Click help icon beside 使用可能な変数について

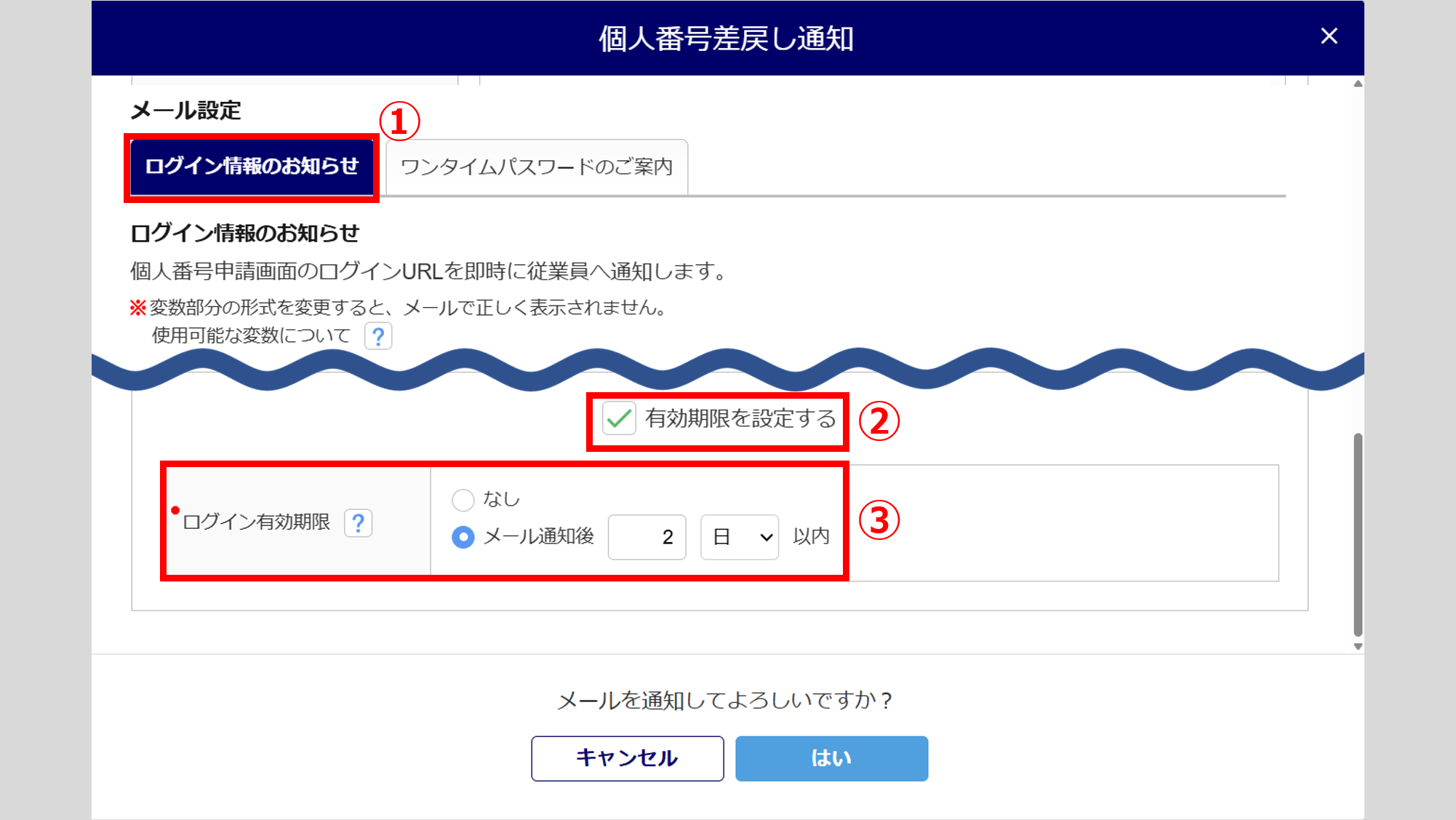pos(378,336)
